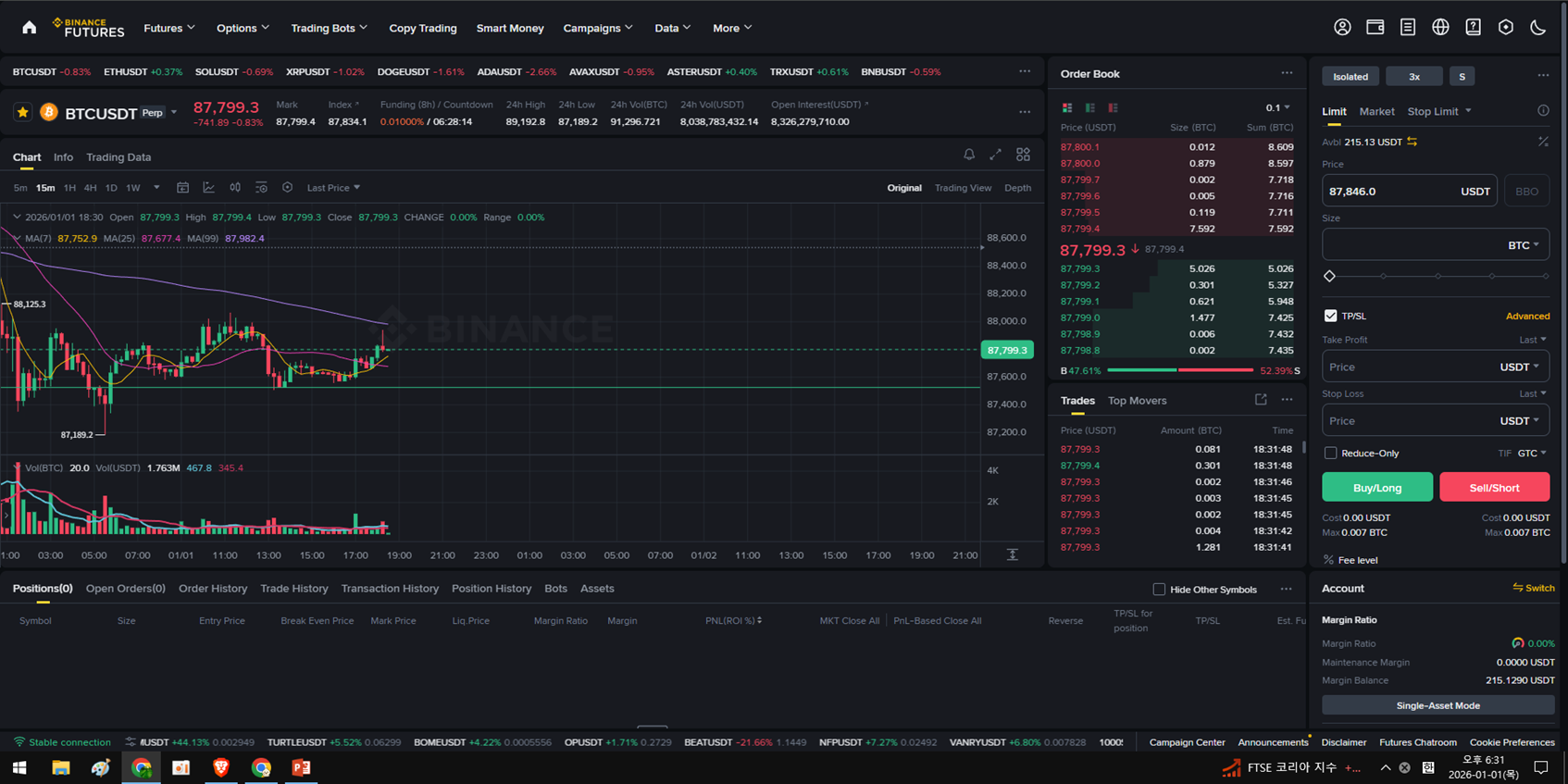Open the multi-chart grid layout icon
The image size is (1568, 784).
[1023, 155]
